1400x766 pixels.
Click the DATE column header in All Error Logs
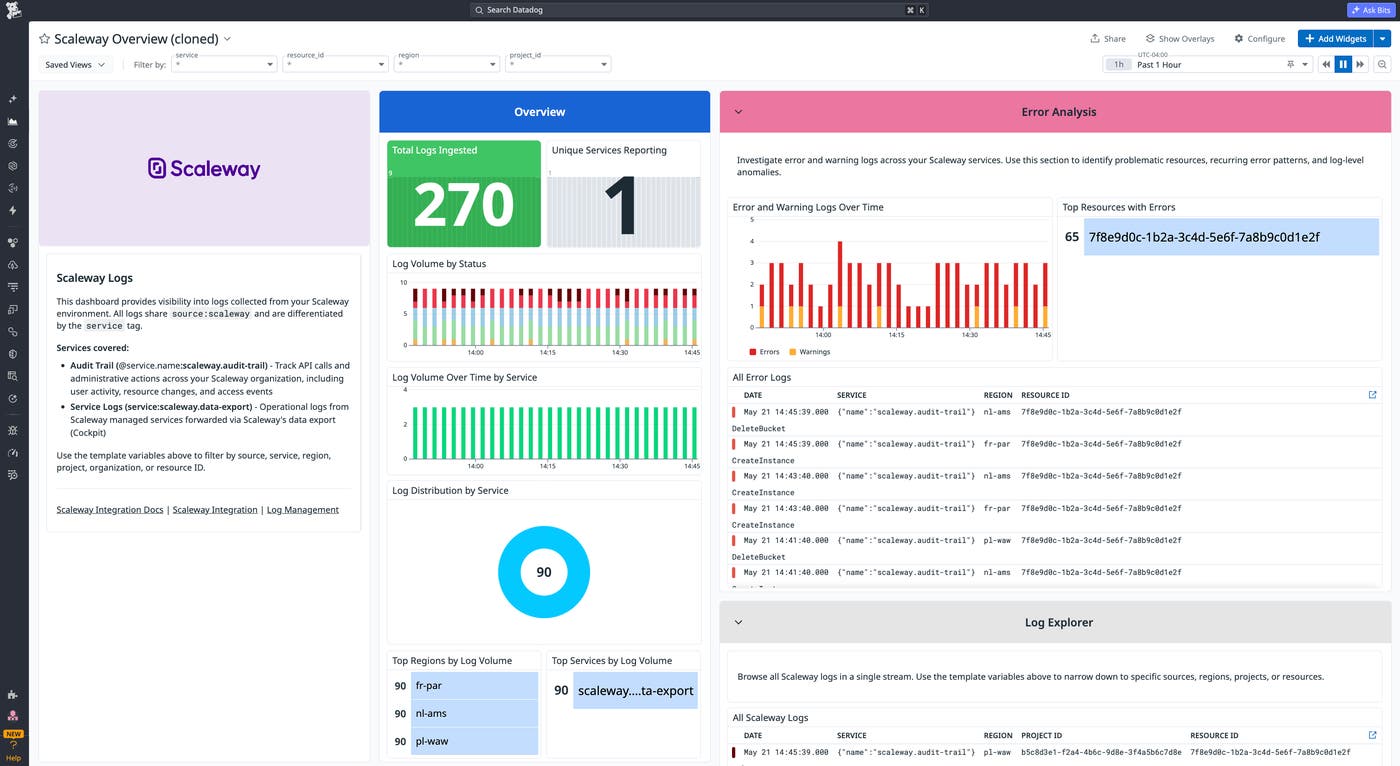(x=753, y=395)
